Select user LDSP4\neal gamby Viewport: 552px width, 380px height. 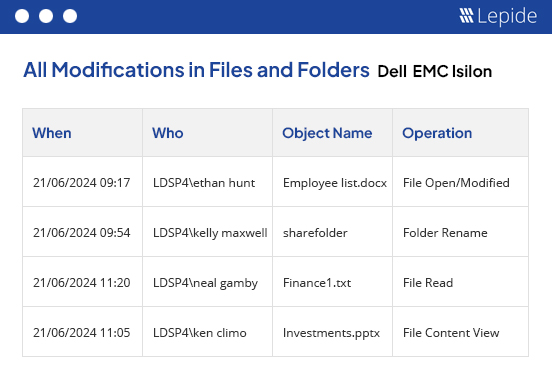[205, 283]
